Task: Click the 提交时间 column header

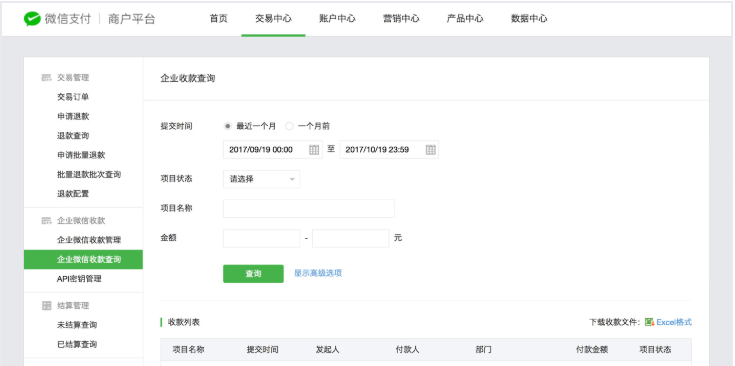Action: pos(262,350)
